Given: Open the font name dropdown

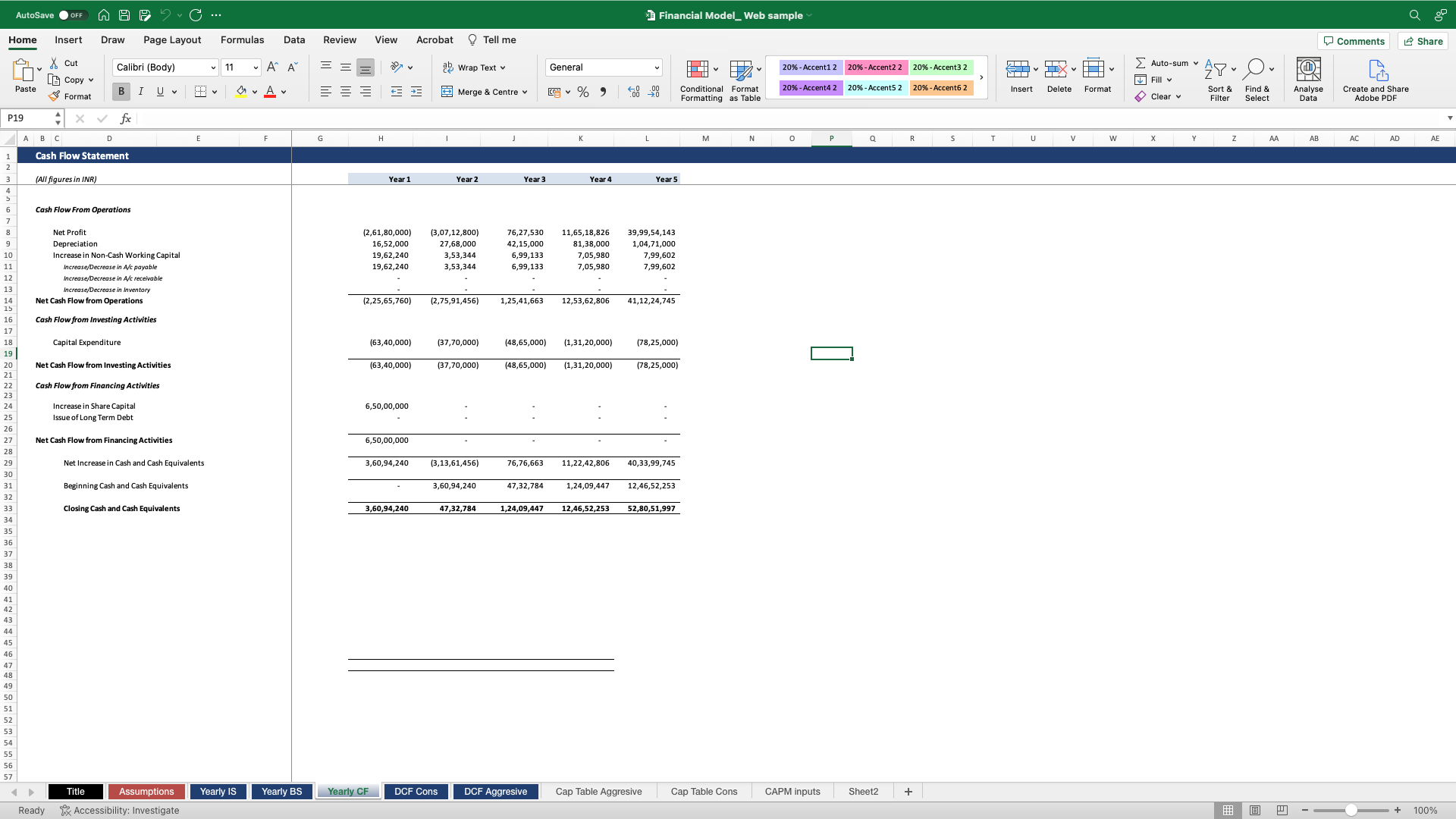Looking at the screenshot, I should click(213, 67).
